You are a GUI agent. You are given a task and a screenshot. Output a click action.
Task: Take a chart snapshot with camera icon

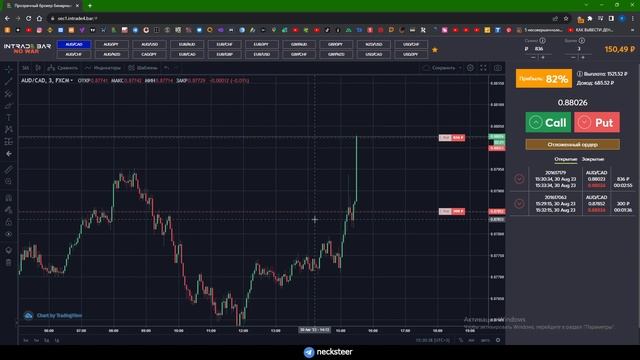[498, 68]
